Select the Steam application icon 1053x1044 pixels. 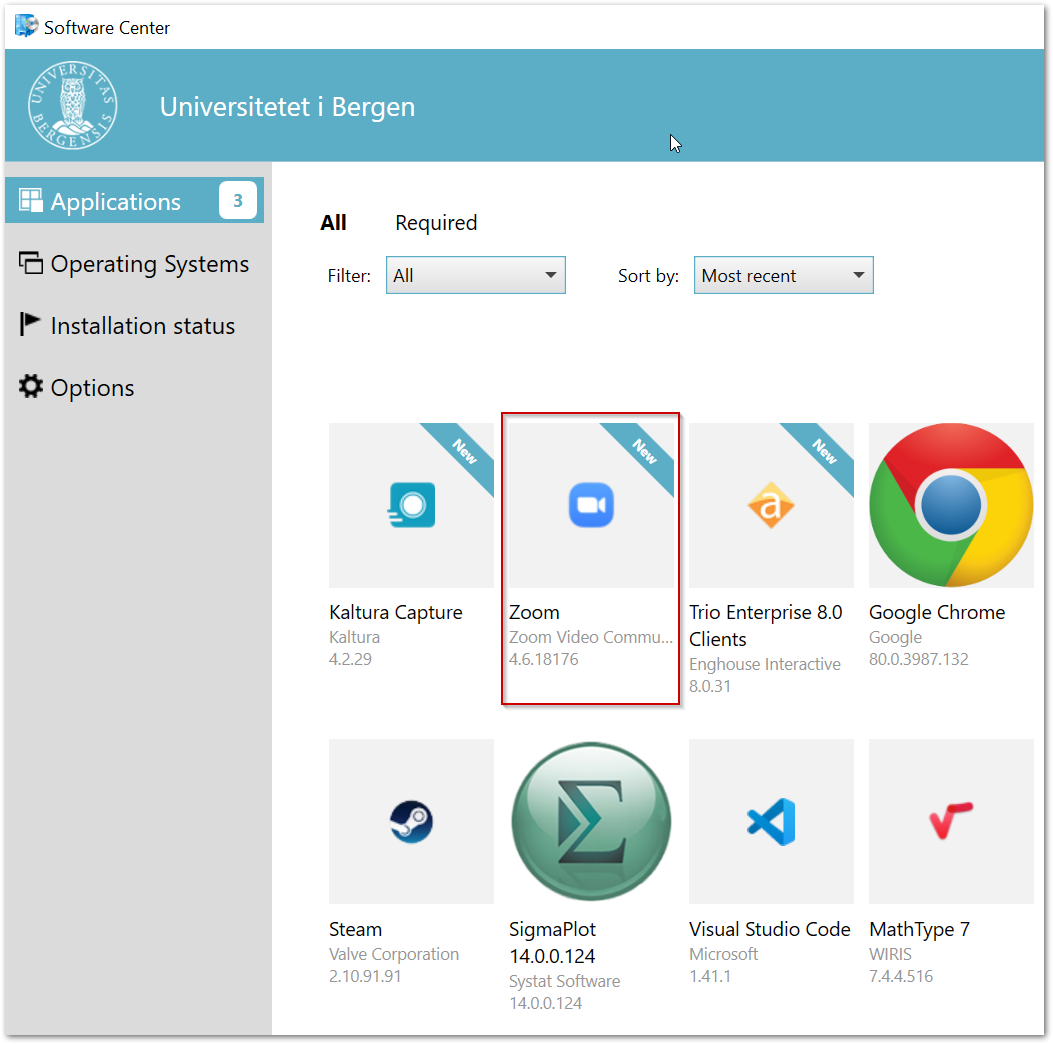point(411,822)
